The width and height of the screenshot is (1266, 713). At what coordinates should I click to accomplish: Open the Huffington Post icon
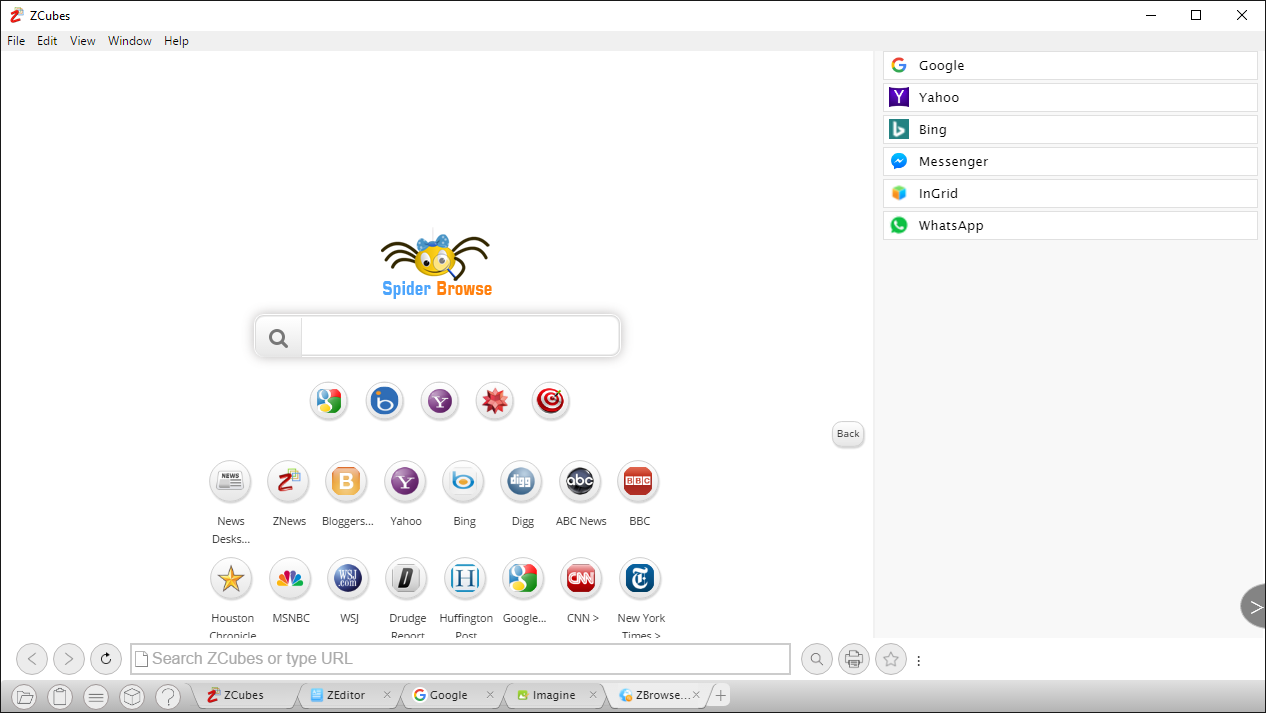pyautogui.click(x=465, y=579)
